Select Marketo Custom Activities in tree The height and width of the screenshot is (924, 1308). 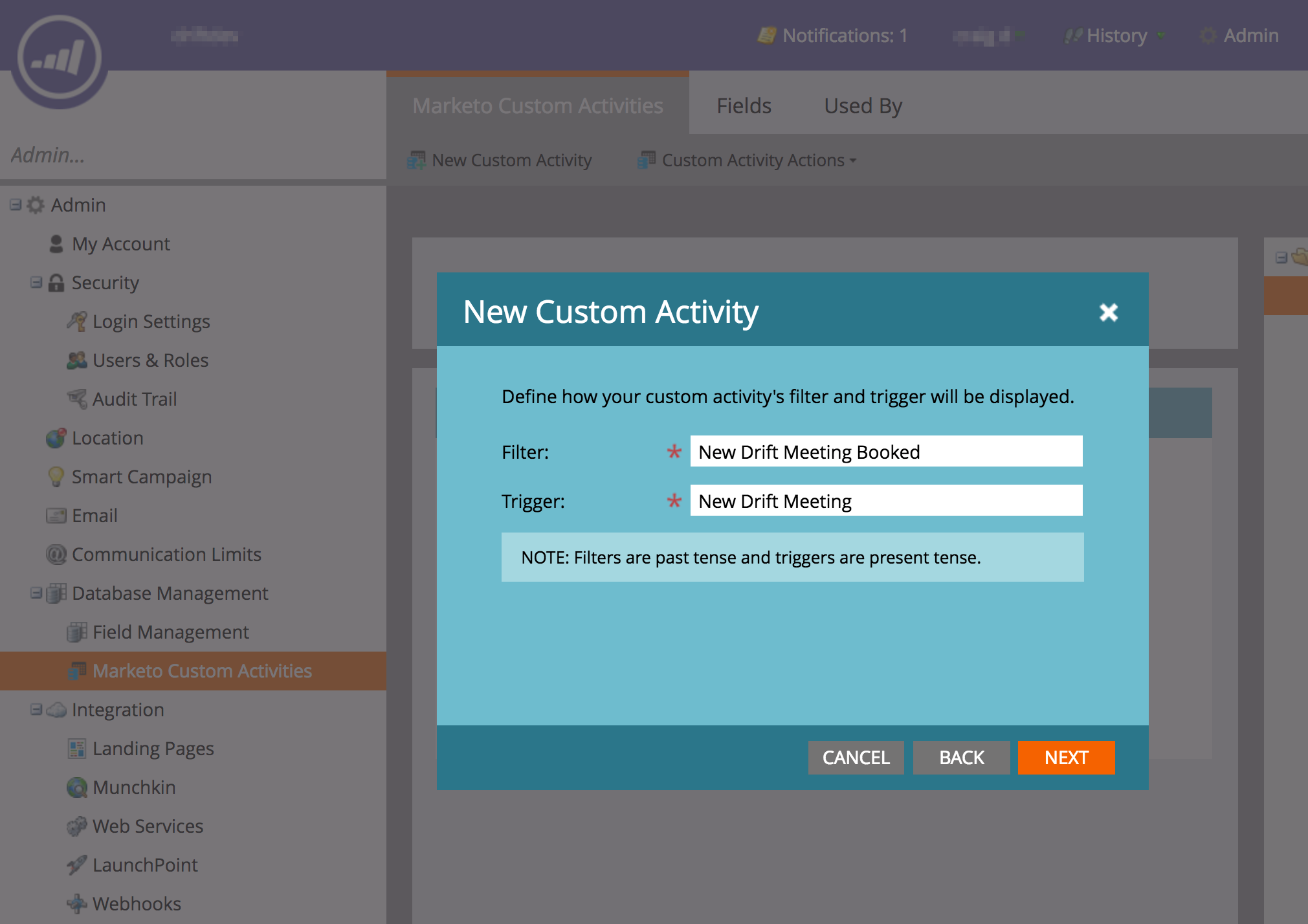click(x=202, y=671)
